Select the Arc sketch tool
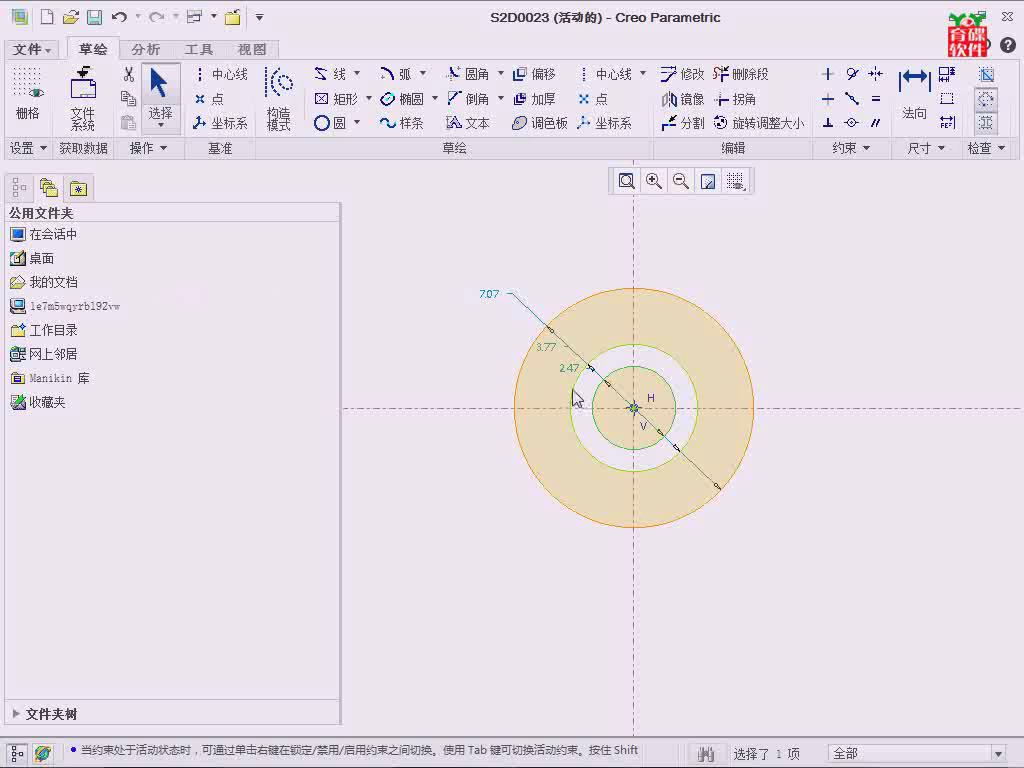This screenshot has height=768, width=1024. (x=396, y=74)
